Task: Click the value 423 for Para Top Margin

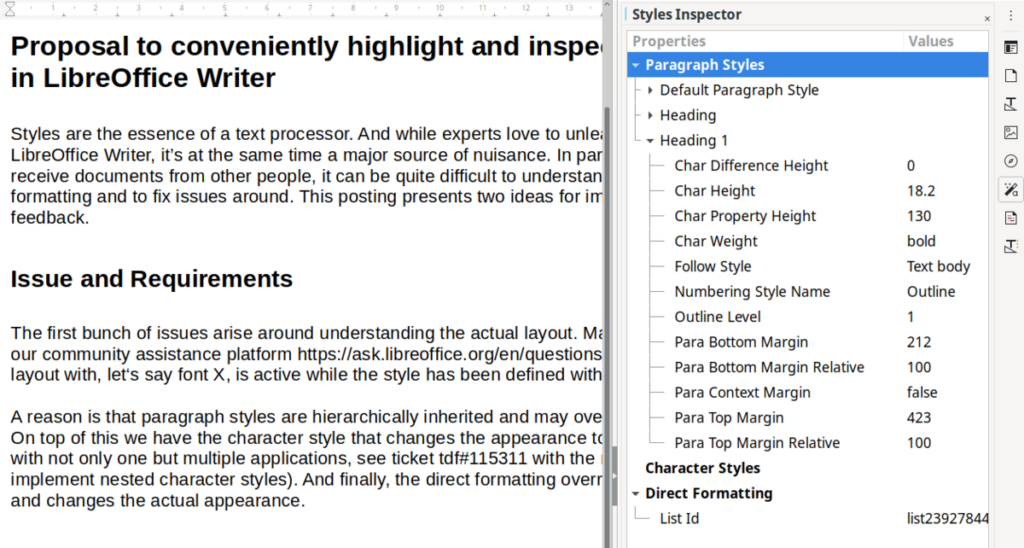Action: [x=919, y=418]
